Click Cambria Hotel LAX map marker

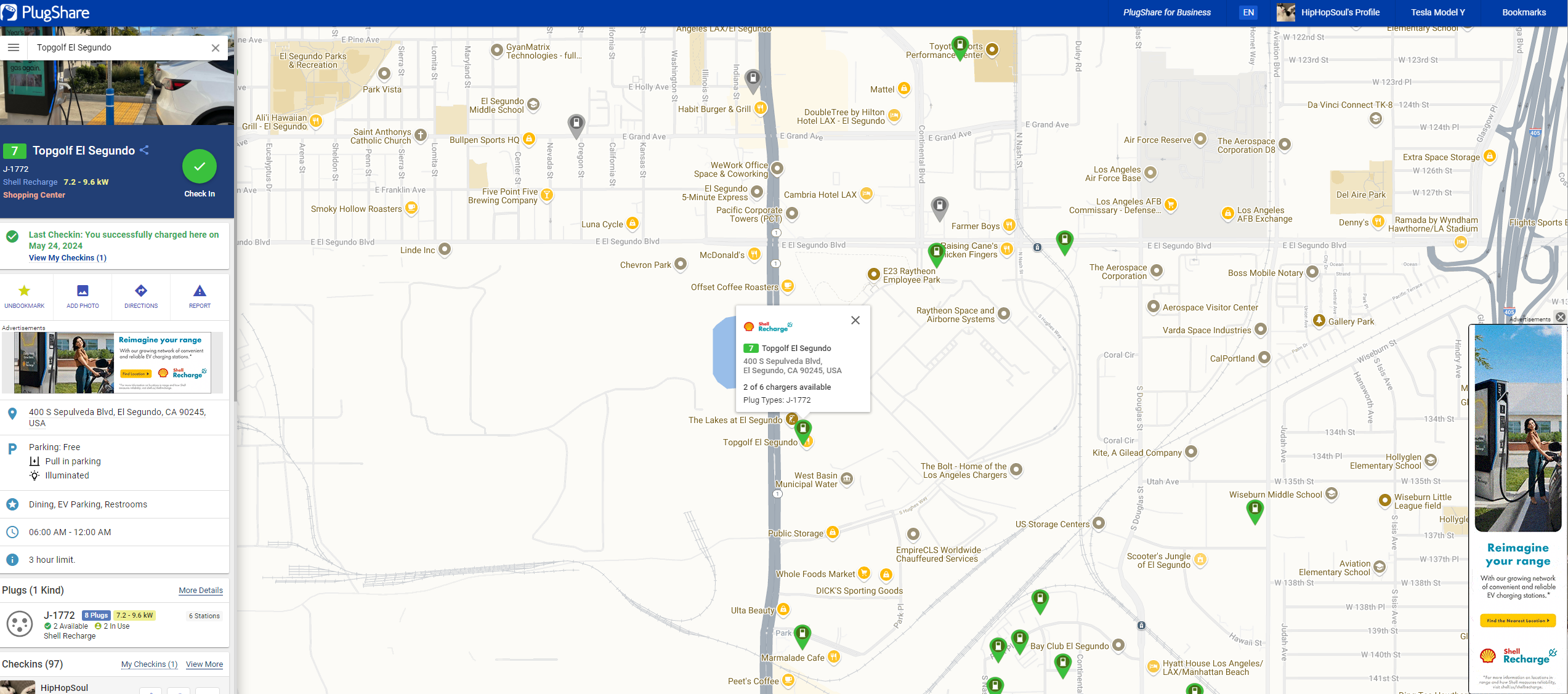(x=866, y=194)
